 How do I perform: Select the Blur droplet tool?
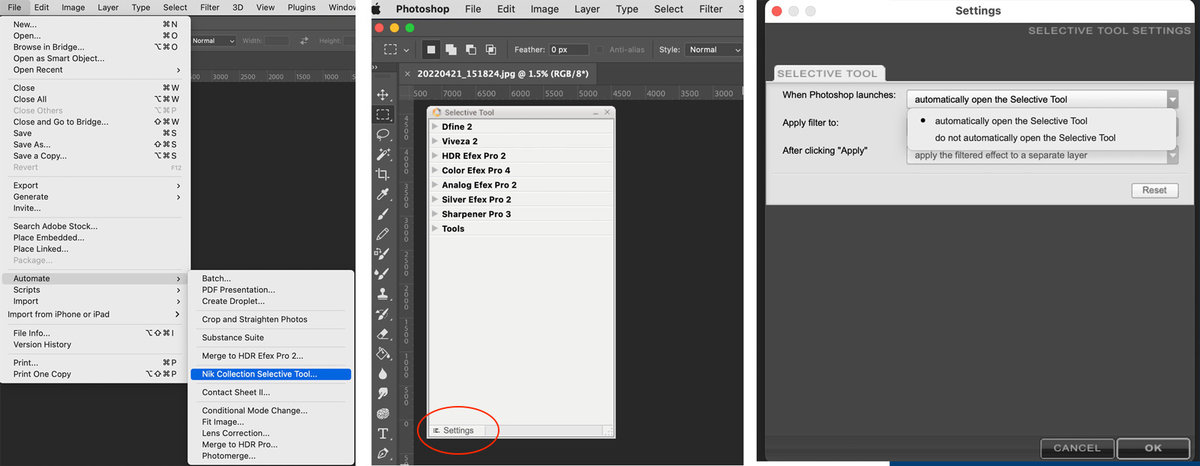click(383, 373)
